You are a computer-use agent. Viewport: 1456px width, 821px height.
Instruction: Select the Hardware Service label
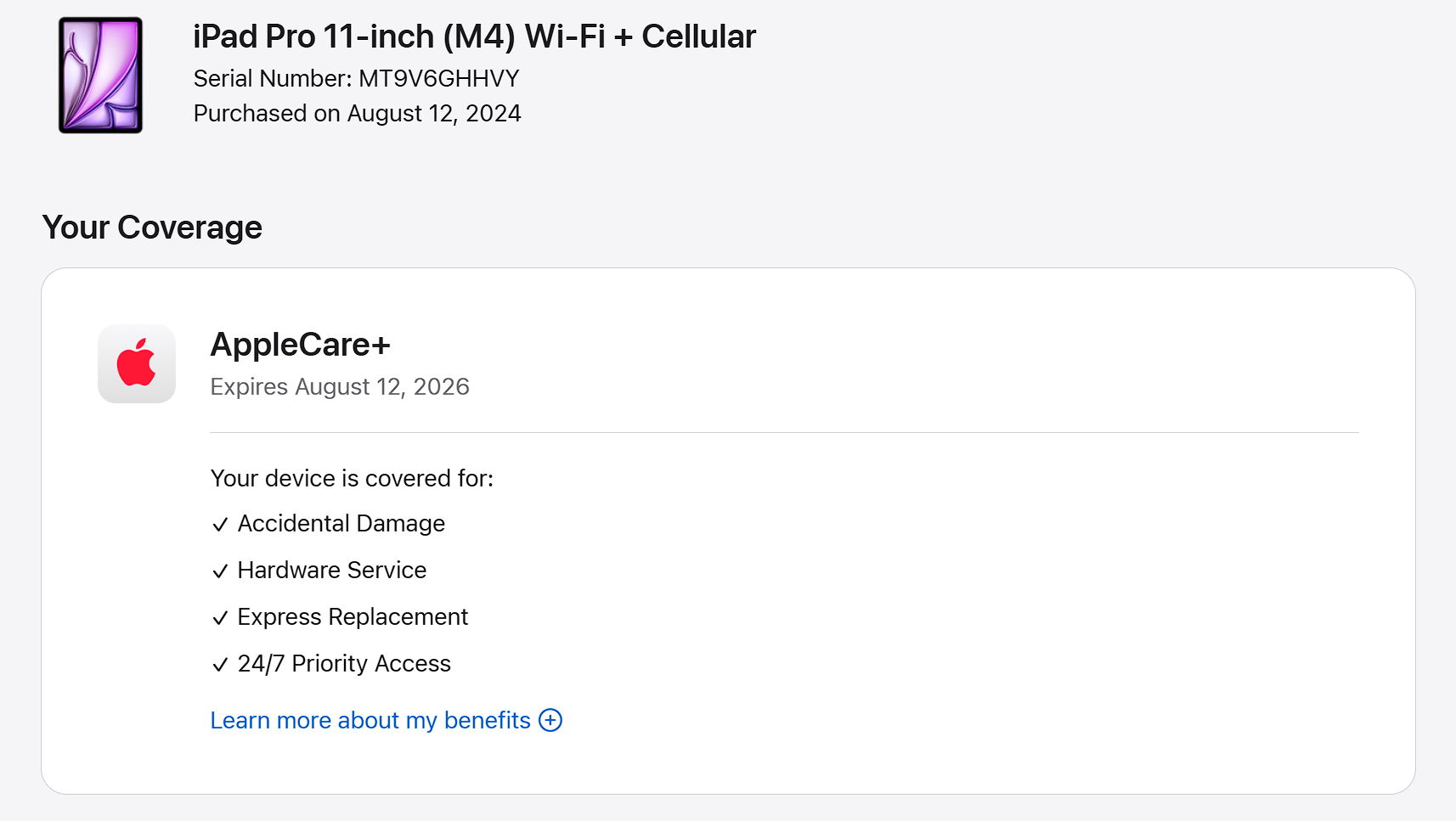point(332,571)
